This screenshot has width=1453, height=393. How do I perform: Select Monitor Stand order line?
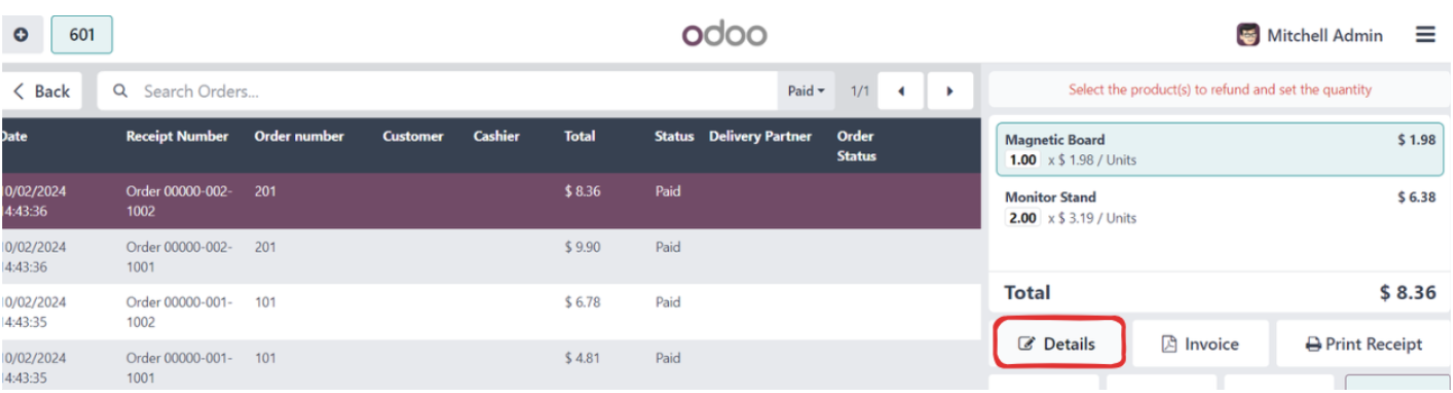tap(1220, 207)
